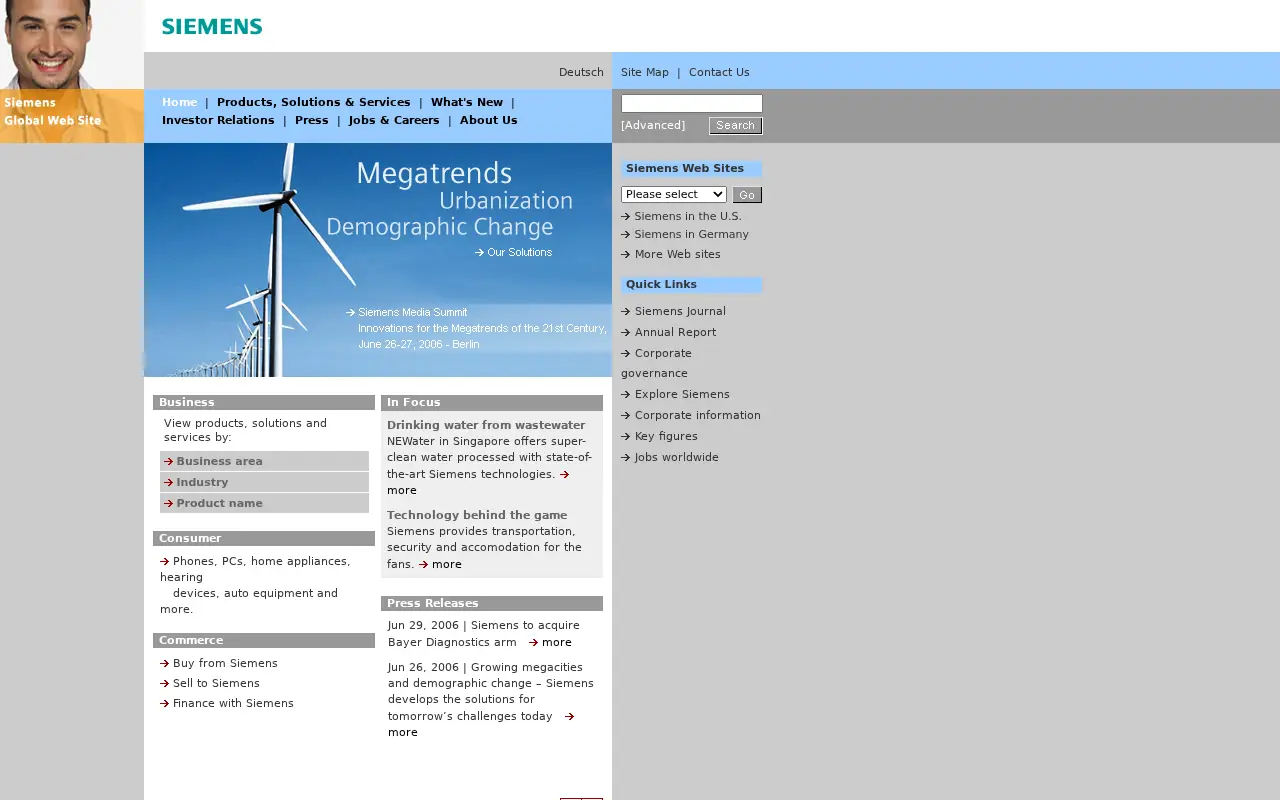The height and width of the screenshot is (800, 1280).
Task: Open Drinking water from wastewater article
Action: (486, 425)
